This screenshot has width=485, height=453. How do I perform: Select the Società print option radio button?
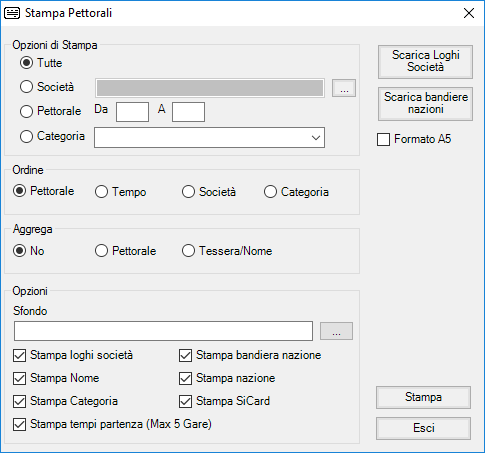click(x=26, y=87)
